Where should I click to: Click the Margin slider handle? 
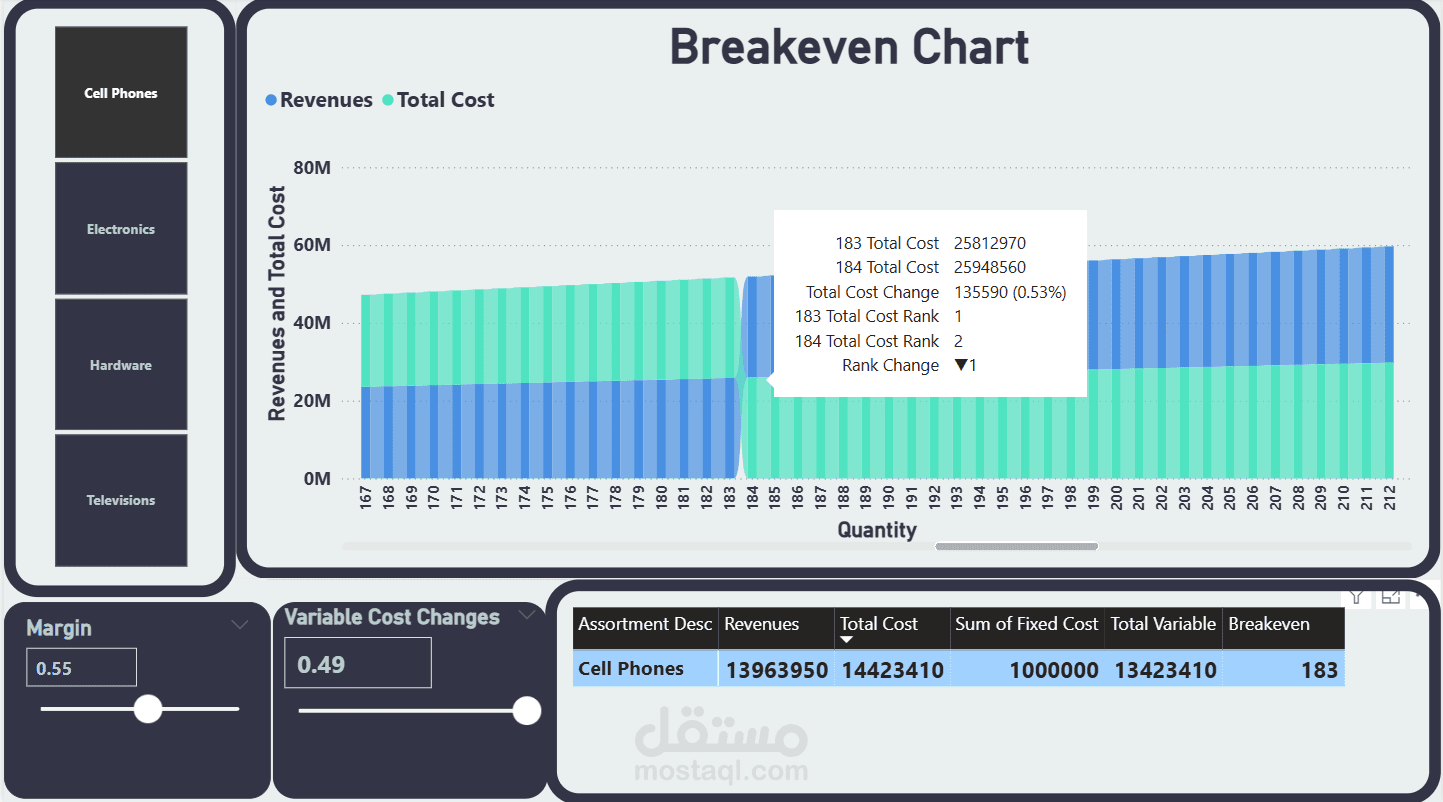pyautogui.click(x=148, y=709)
